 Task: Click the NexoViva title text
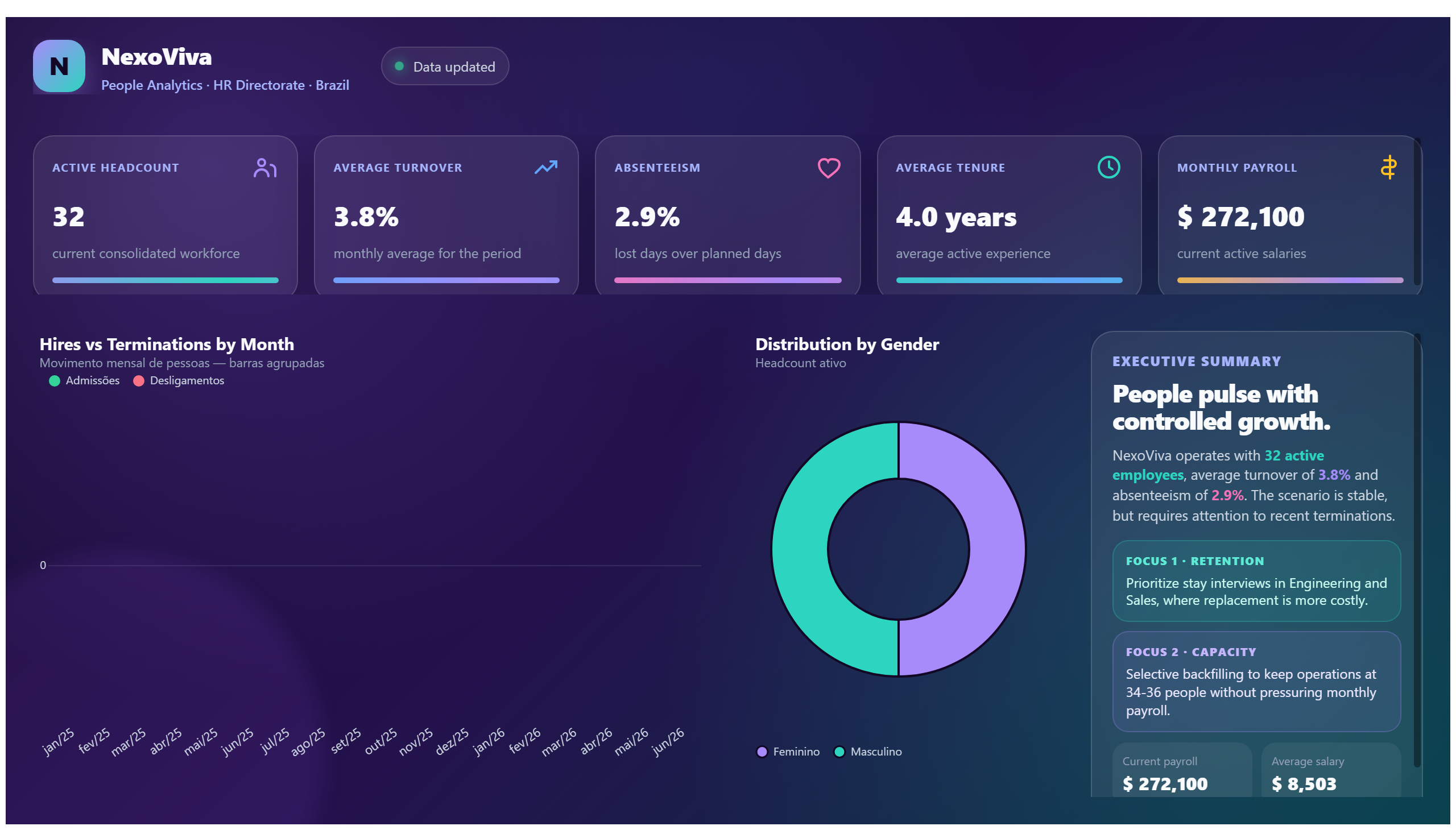156,57
